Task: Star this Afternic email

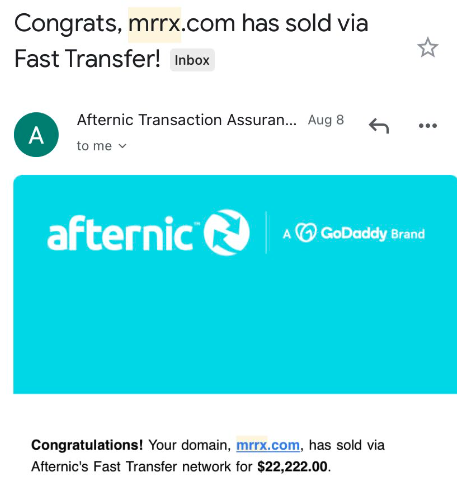Action: pos(428,47)
